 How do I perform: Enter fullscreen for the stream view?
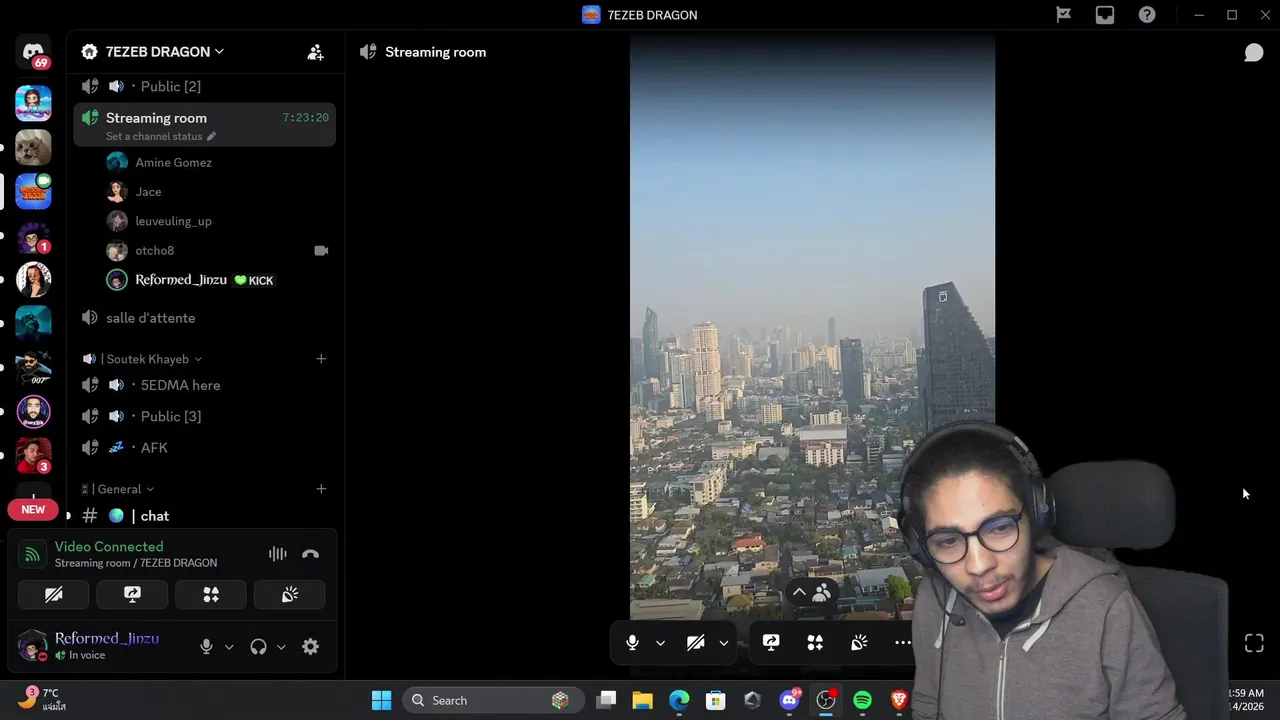(1254, 643)
